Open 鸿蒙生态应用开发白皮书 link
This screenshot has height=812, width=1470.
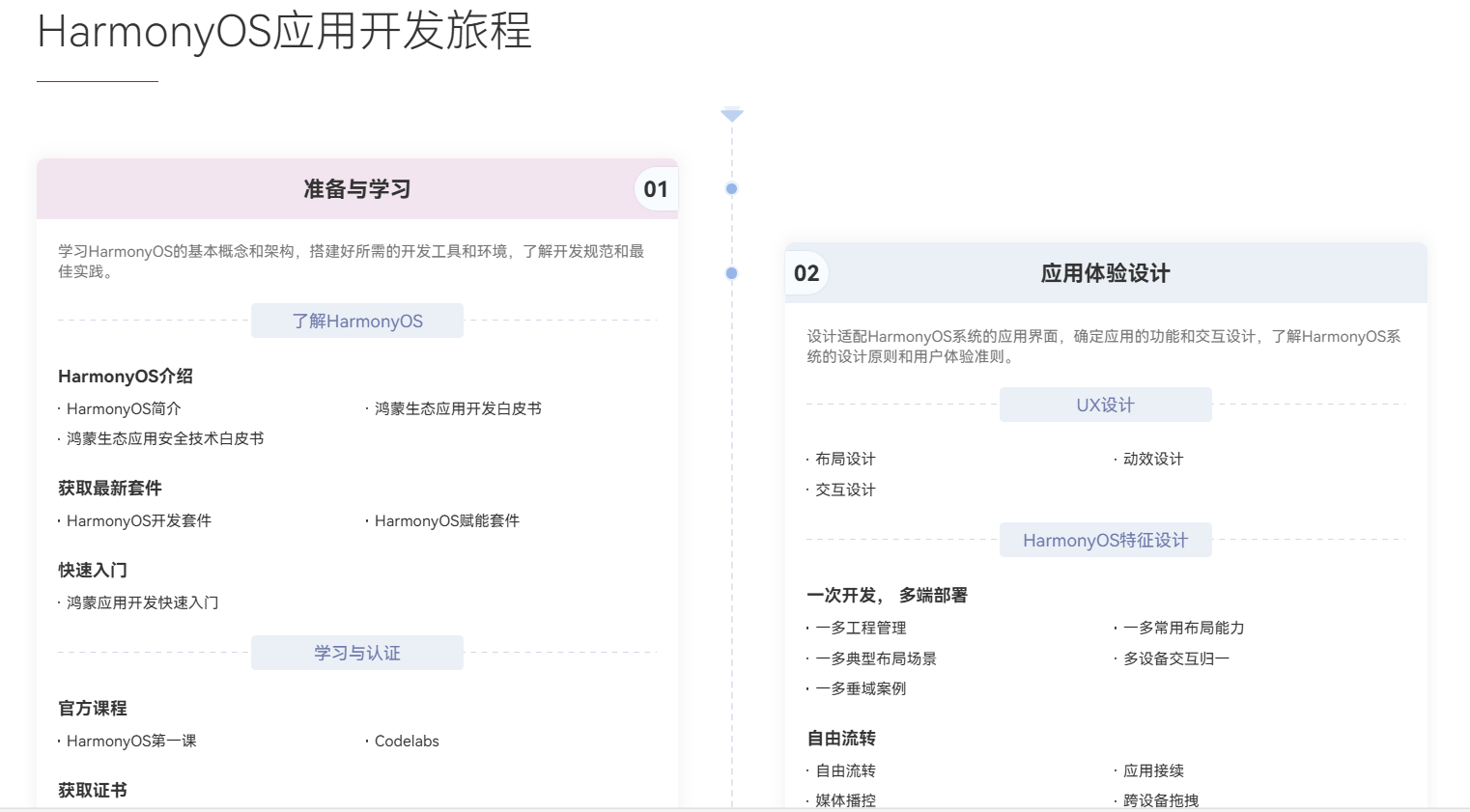click(x=458, y=409)
